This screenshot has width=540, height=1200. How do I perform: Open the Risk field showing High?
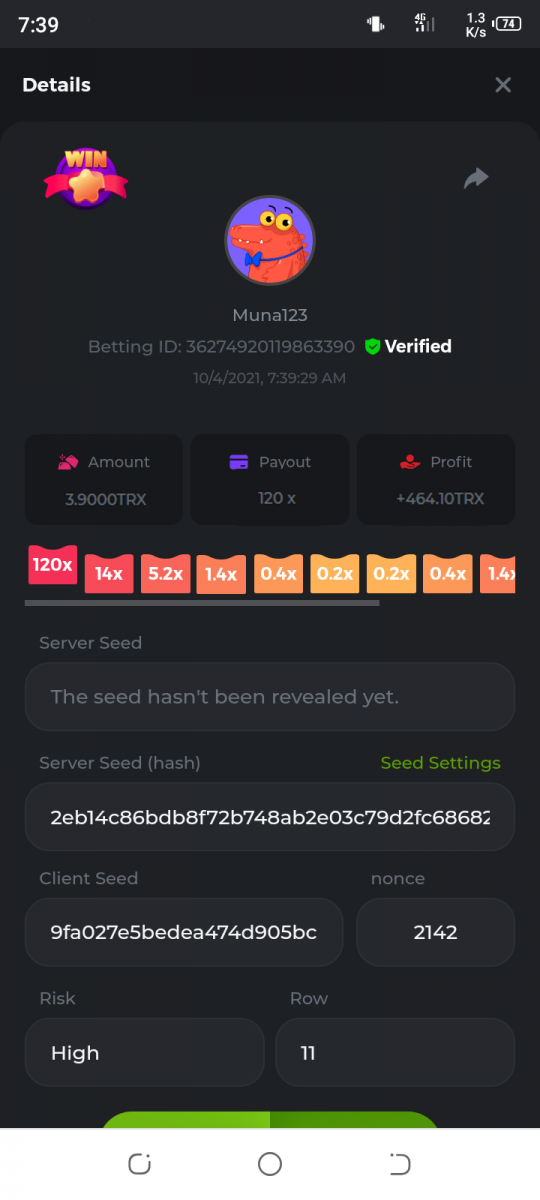click(x=145, y=1052)
